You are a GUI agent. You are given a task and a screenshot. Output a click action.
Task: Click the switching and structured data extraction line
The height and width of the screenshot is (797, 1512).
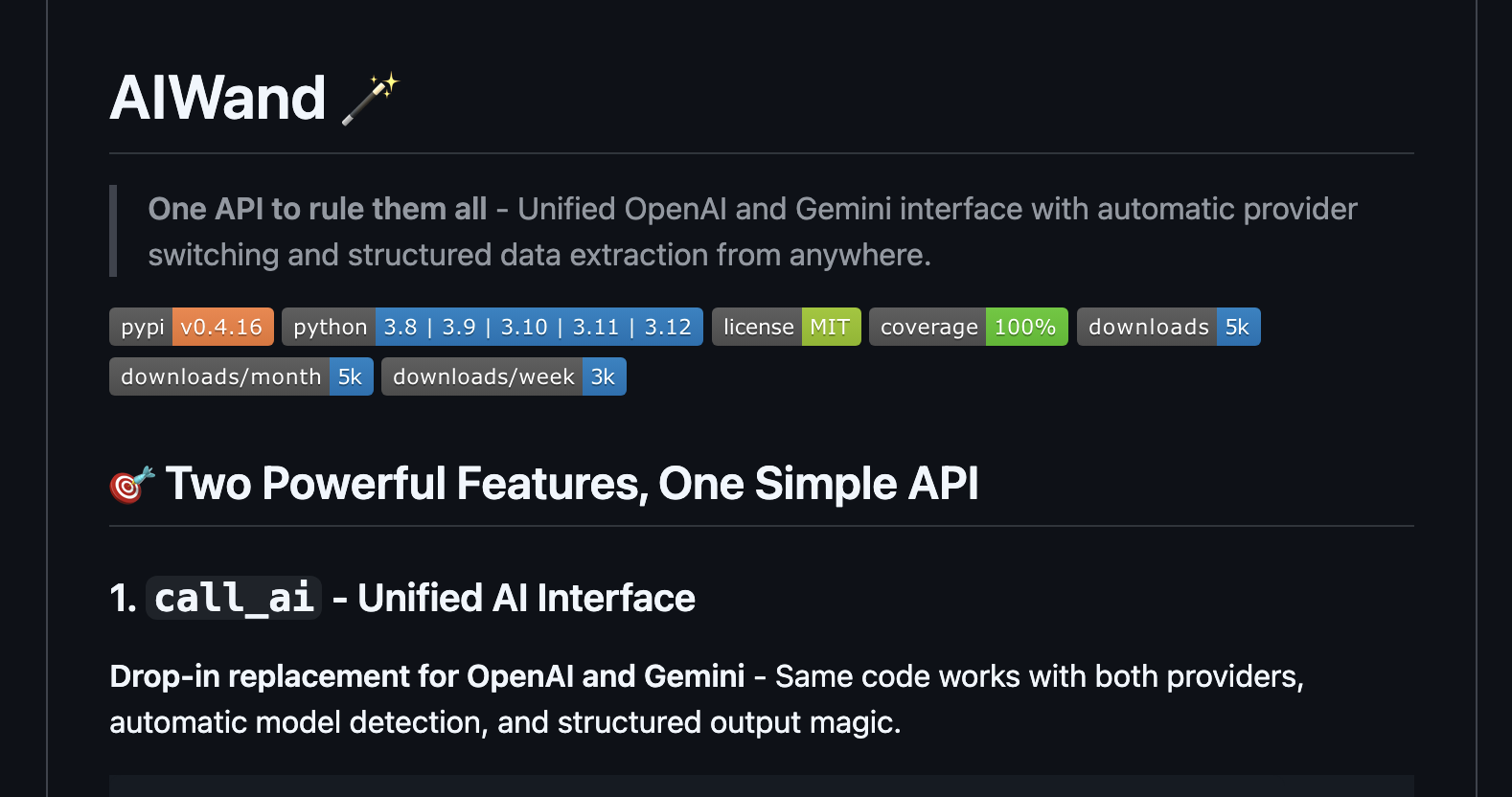point(538,255)
